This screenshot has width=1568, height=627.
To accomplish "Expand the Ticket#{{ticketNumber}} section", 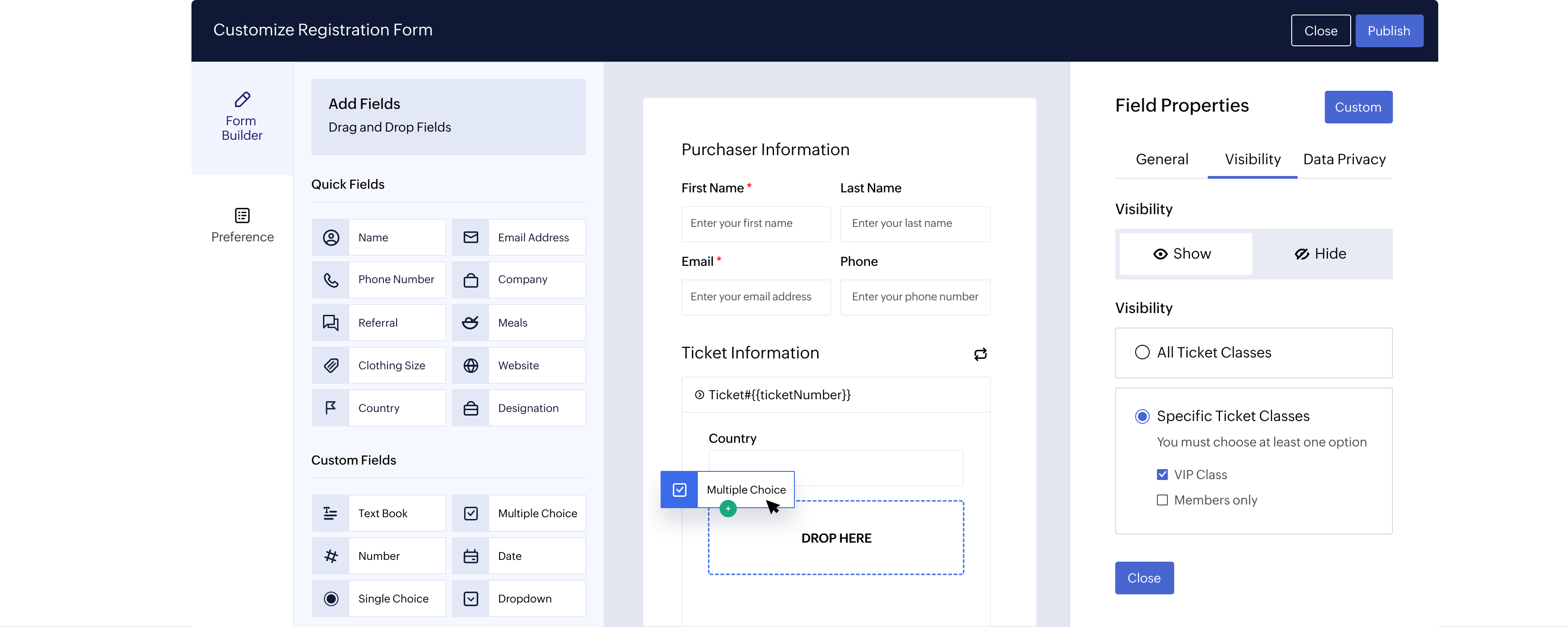I will 700,395.
